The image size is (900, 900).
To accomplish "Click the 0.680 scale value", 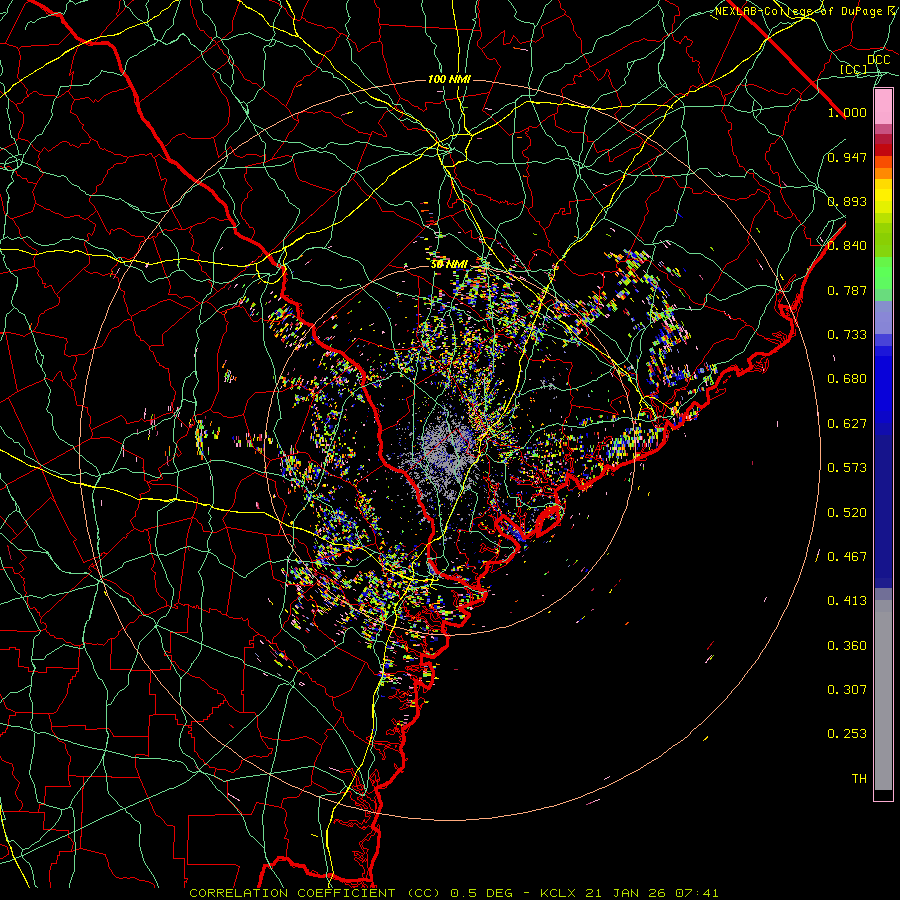I will click(847, 379).
